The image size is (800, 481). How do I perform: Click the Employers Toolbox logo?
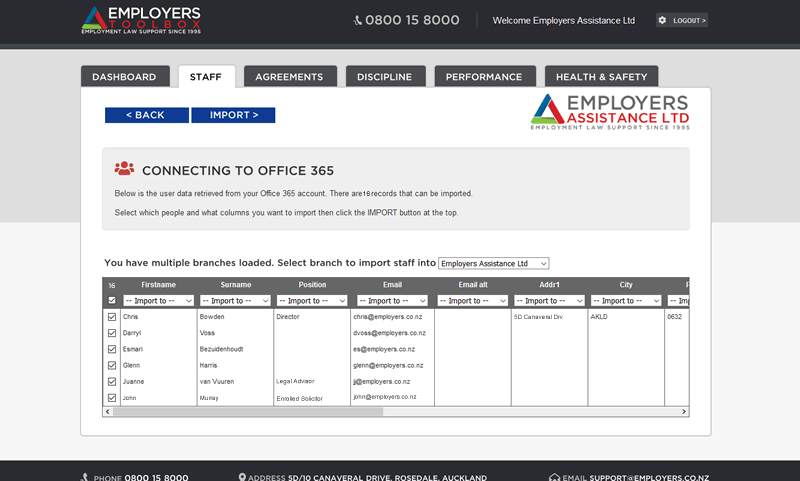tap(140, 20)
